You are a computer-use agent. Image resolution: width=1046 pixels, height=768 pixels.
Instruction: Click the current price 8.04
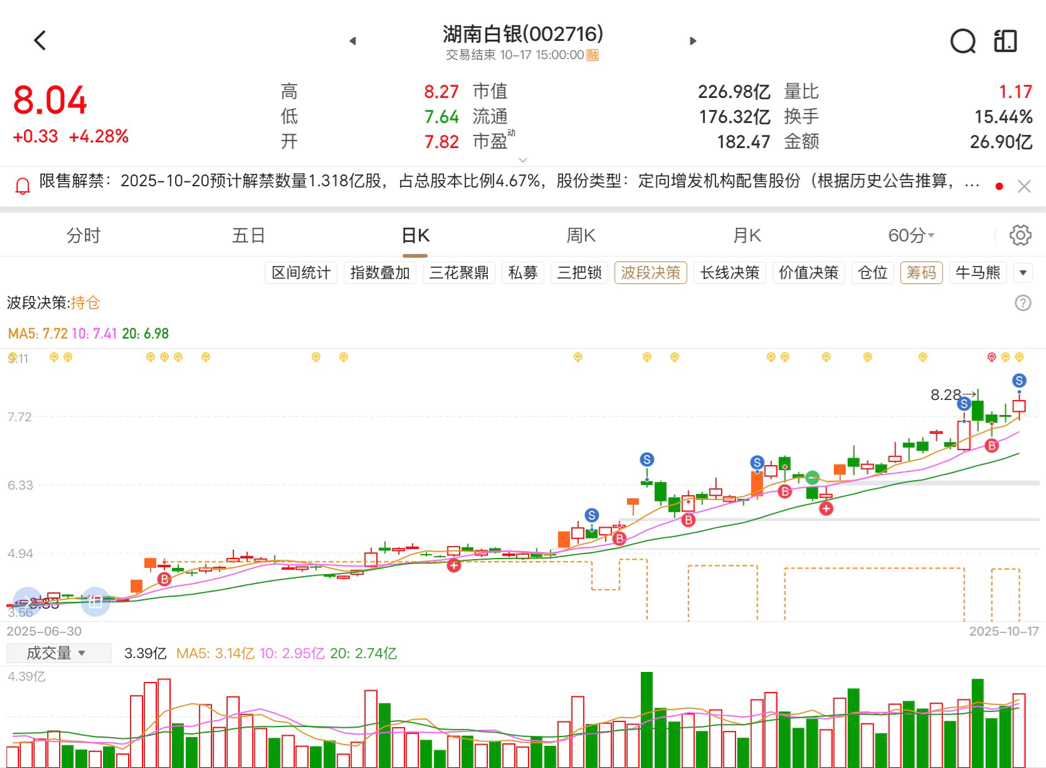[x=50, y=101]
